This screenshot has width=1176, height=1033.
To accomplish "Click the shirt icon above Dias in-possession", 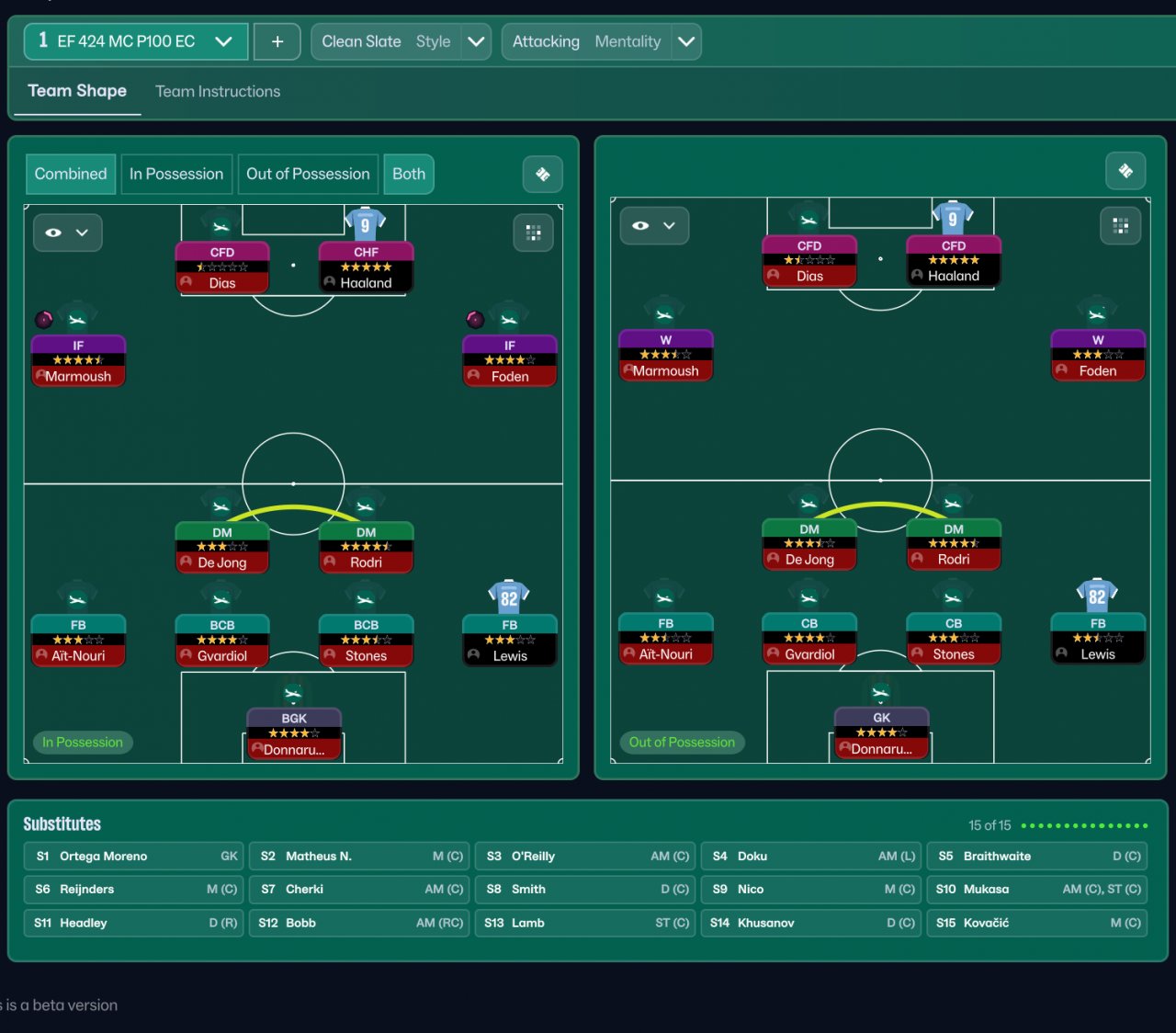I will click(221, 224).
